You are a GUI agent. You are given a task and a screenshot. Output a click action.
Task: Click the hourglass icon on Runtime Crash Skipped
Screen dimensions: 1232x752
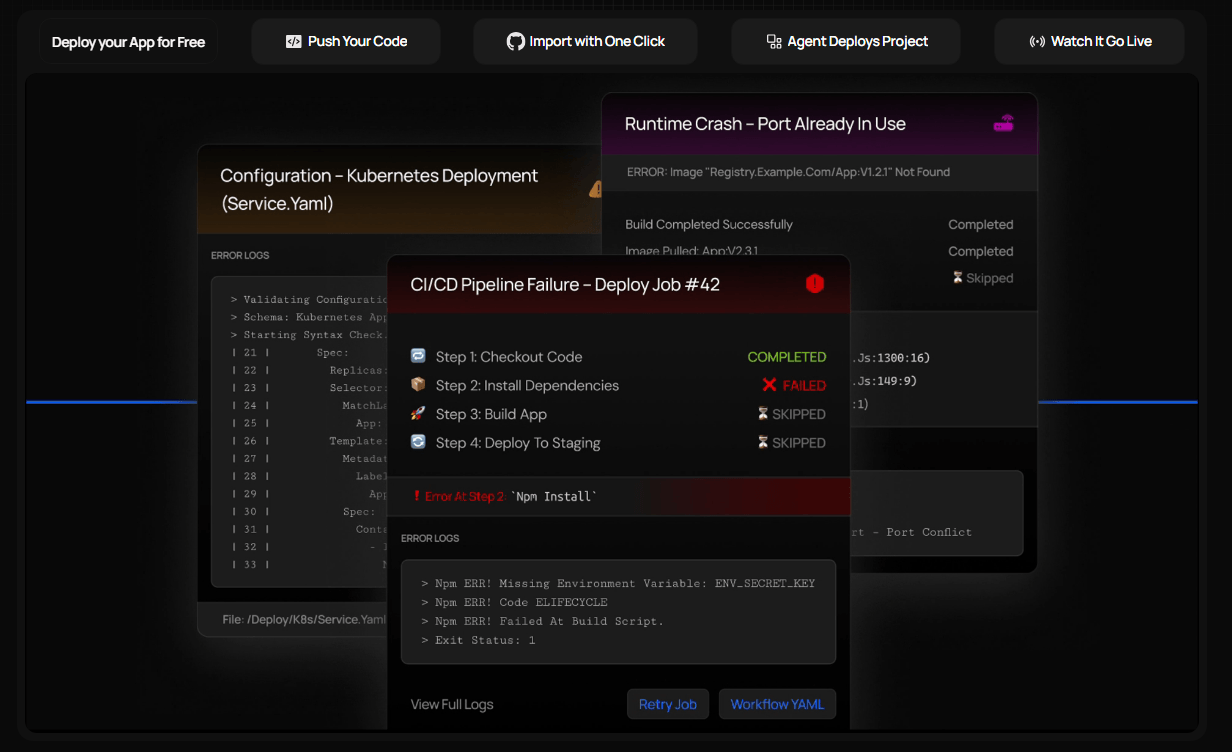(x=958, y=278)
